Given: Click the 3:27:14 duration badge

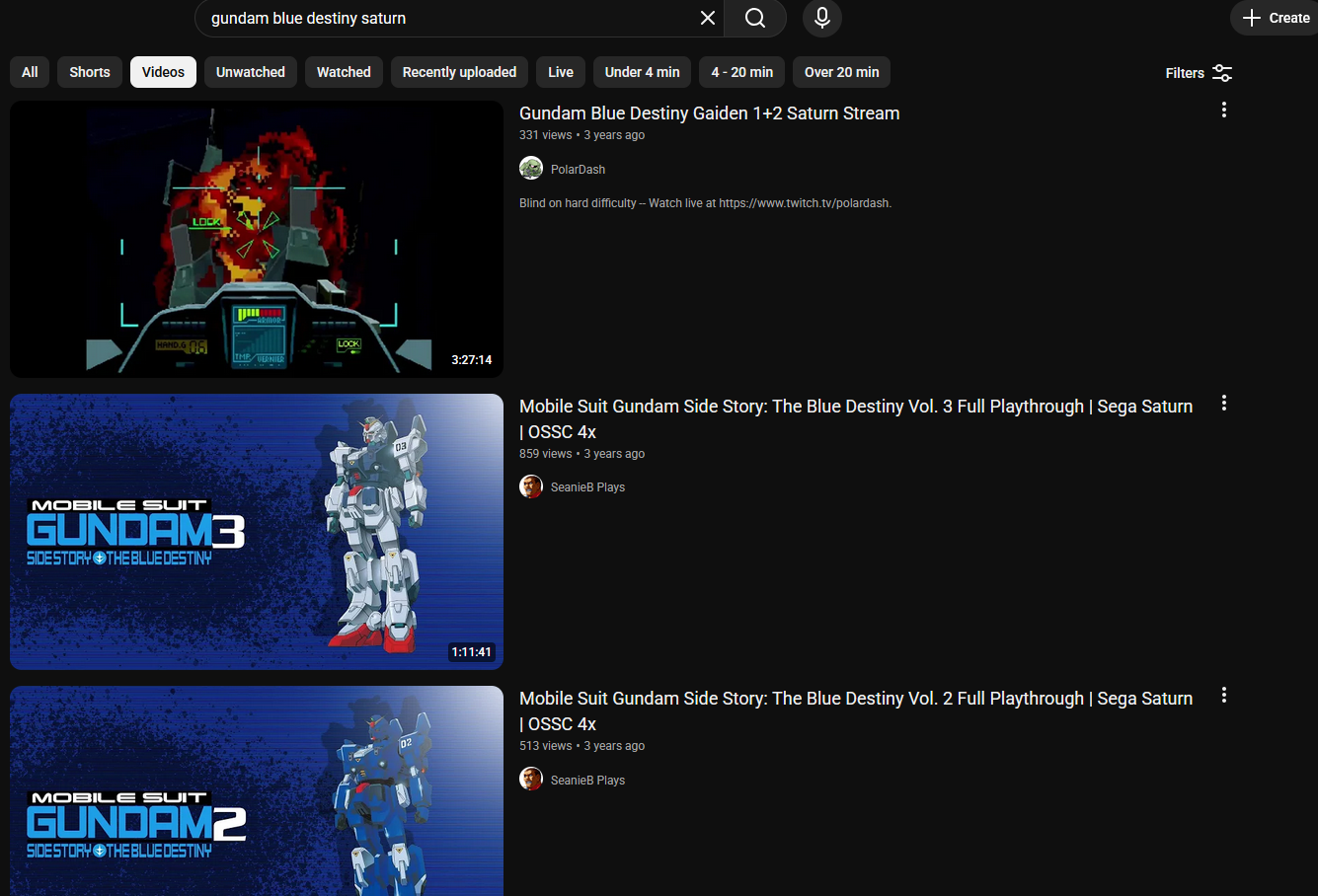Looking at the screenshot, I should pyautogui.click(x=472, y=360).
